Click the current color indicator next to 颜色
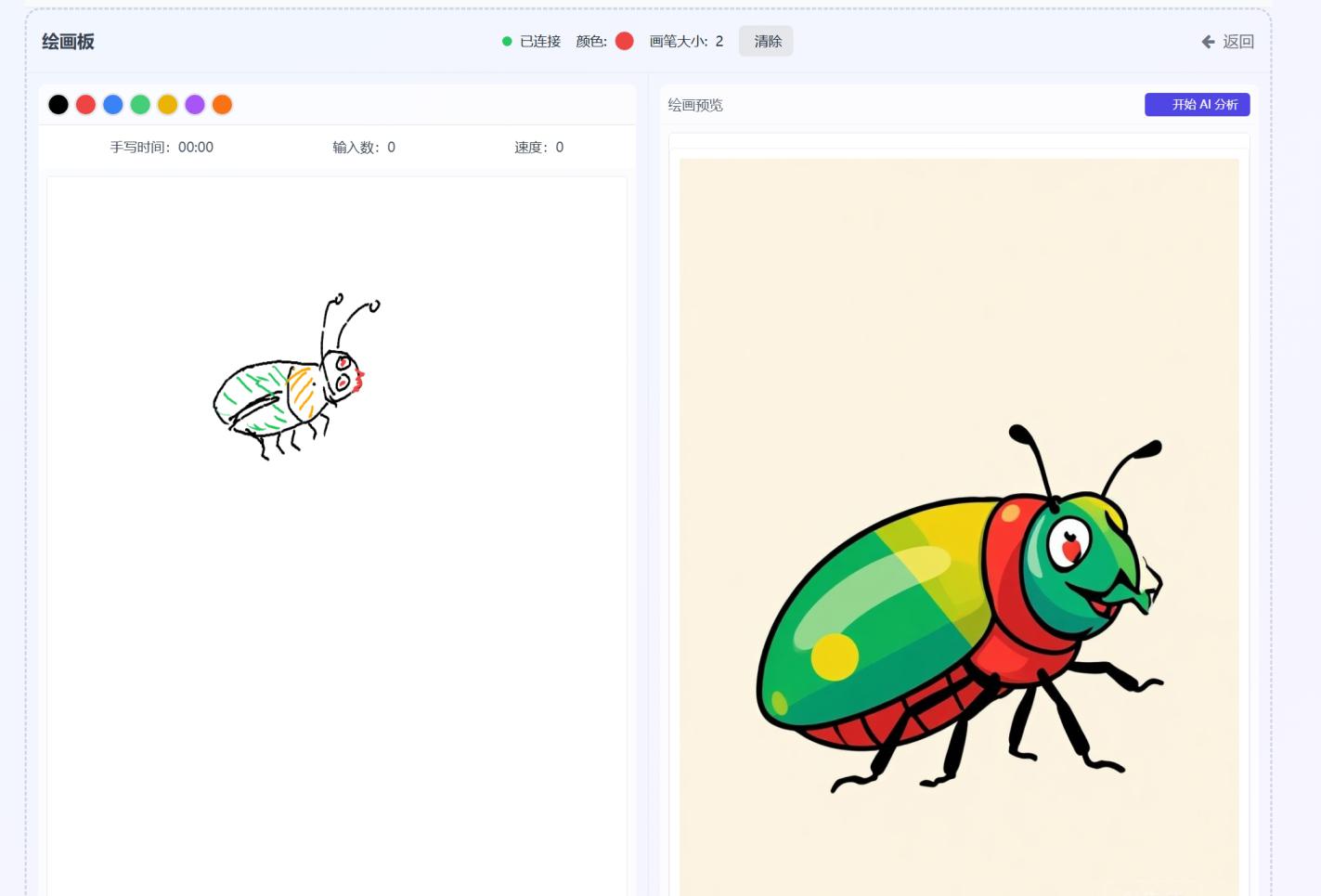This screenshot has height=896, width=1321. click(624, 41)
